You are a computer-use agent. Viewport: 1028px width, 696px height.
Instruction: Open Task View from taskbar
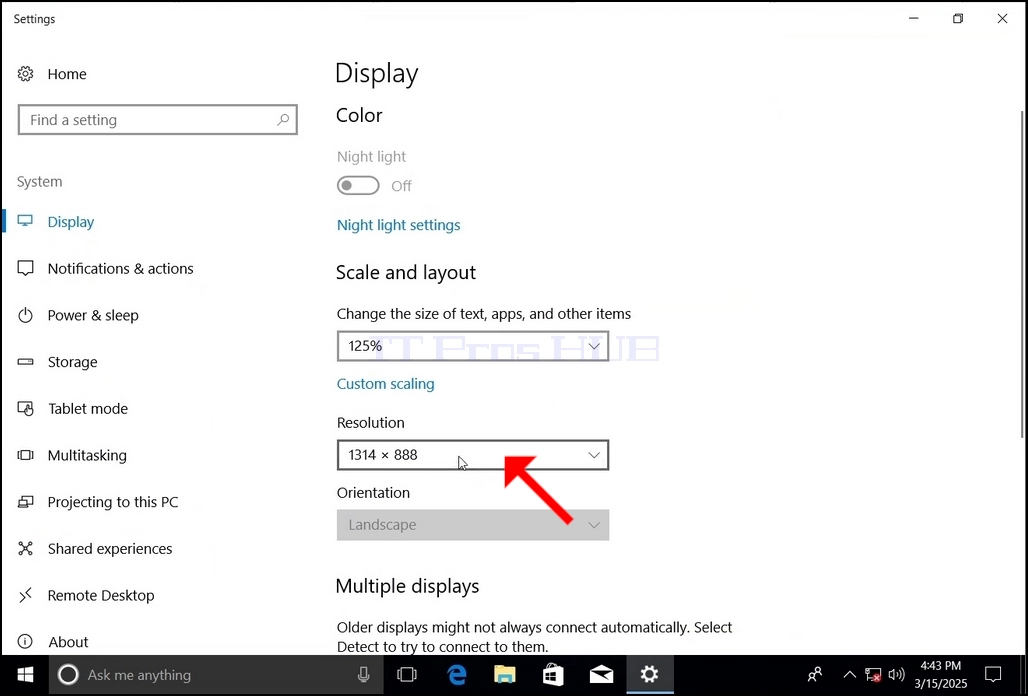click(407, 674)
